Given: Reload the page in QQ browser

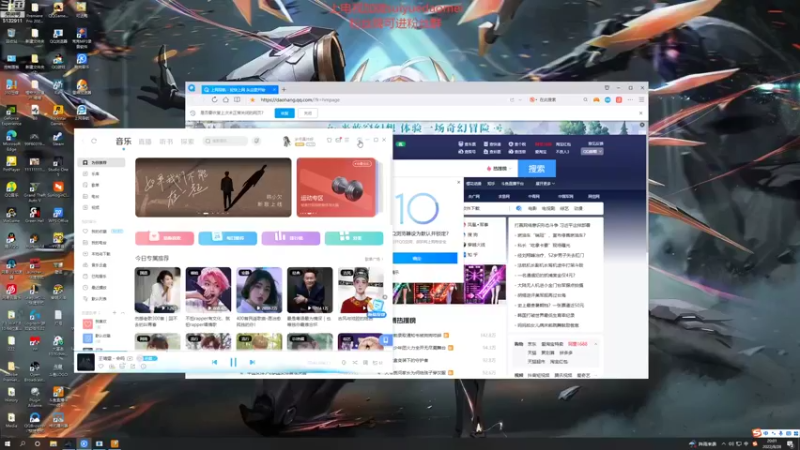Looking at the screenshot, I should click(214, 100).
